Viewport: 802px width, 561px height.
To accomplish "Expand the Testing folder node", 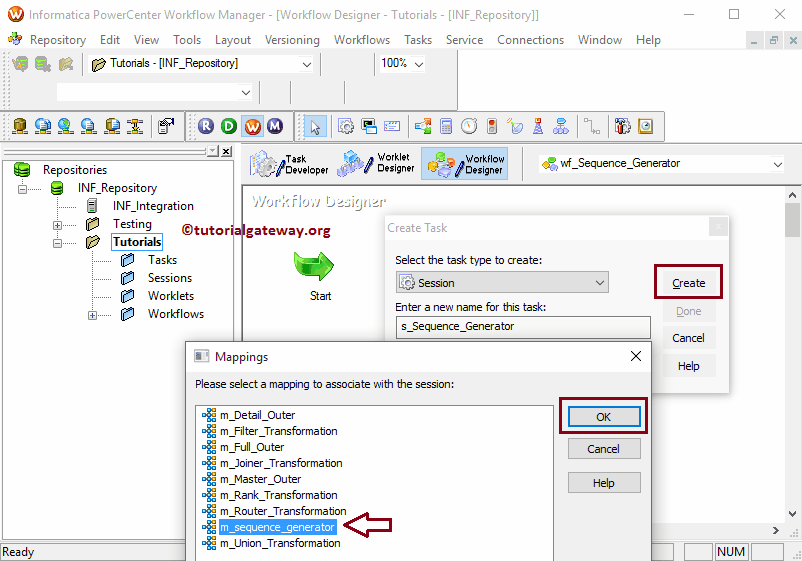I will click(x=57, y=225).
